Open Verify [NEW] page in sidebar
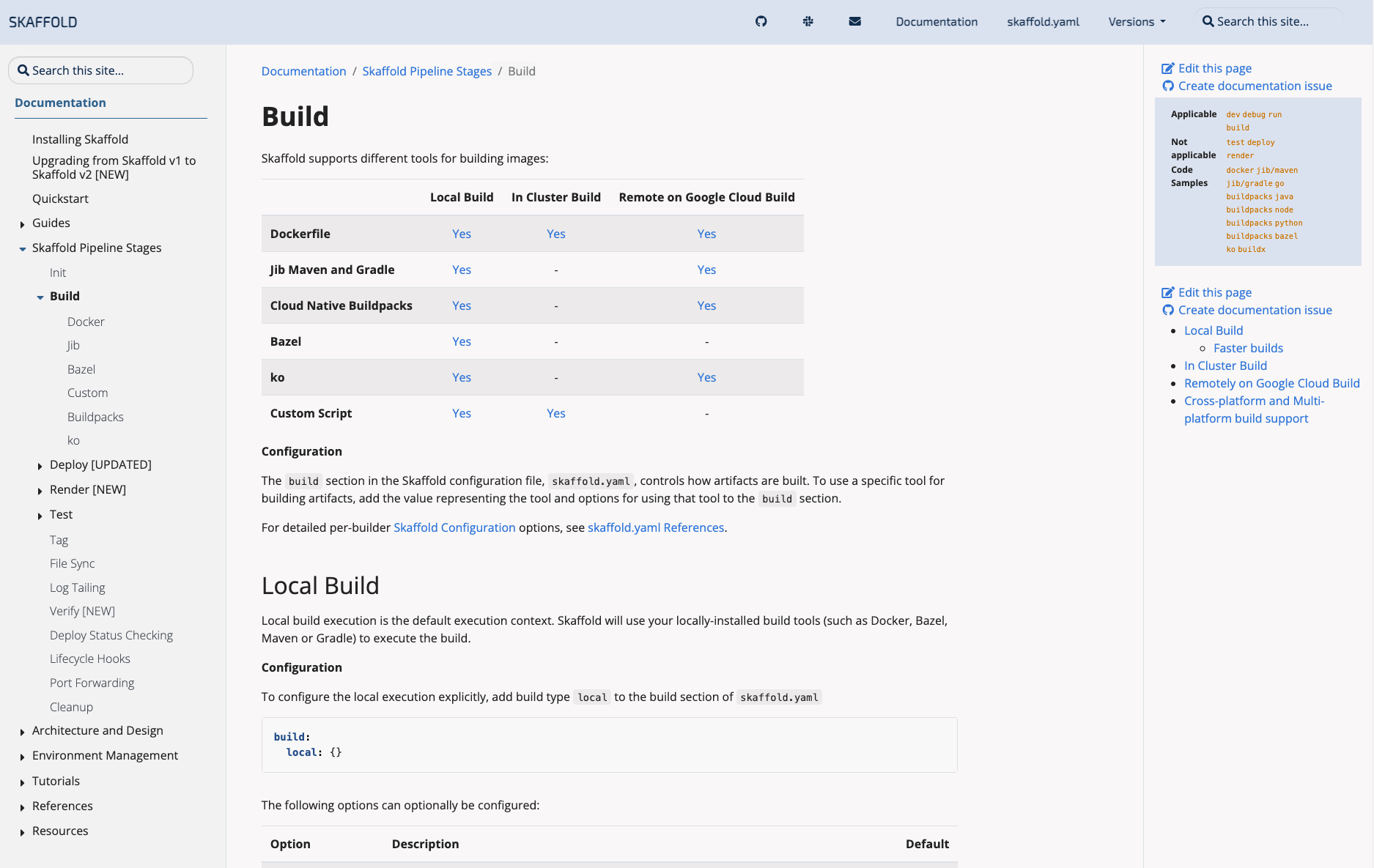1374x868 pixels. pos(82,611)
